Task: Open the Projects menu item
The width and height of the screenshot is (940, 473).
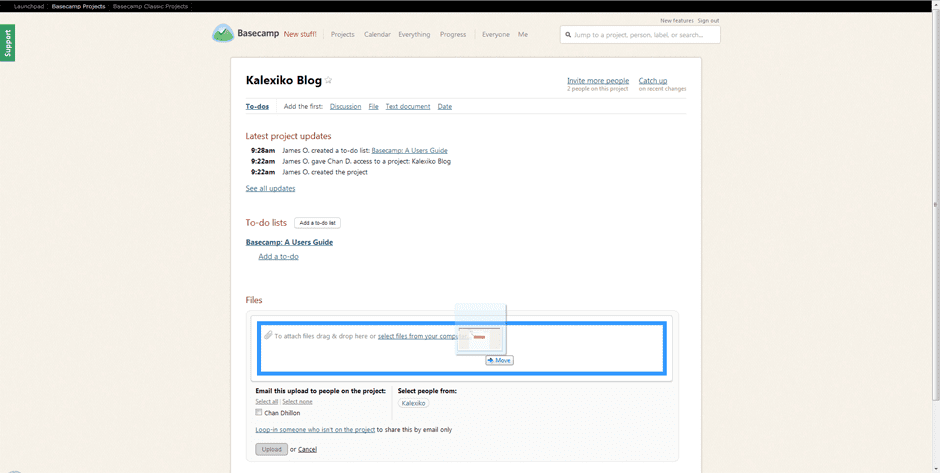Action: (x=342, y=35)
